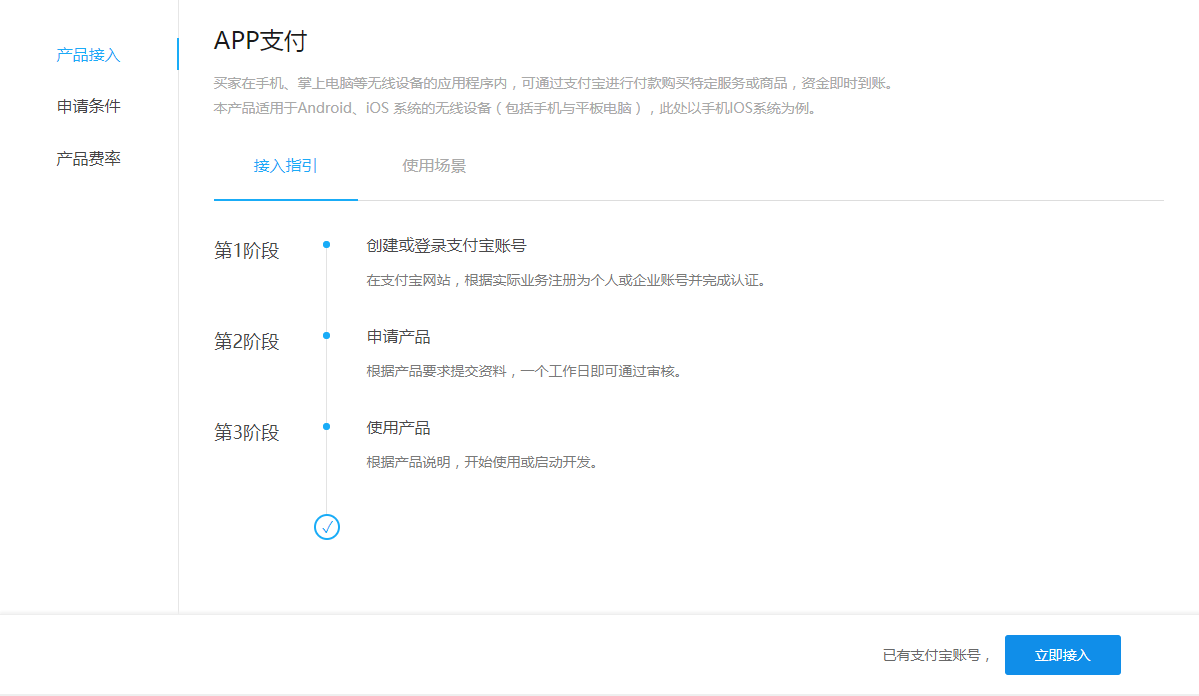The height and width of the screenshot is (696, 1199).
Task: Click the timeline dot for 第3阶段
Action: pos(327,427)
